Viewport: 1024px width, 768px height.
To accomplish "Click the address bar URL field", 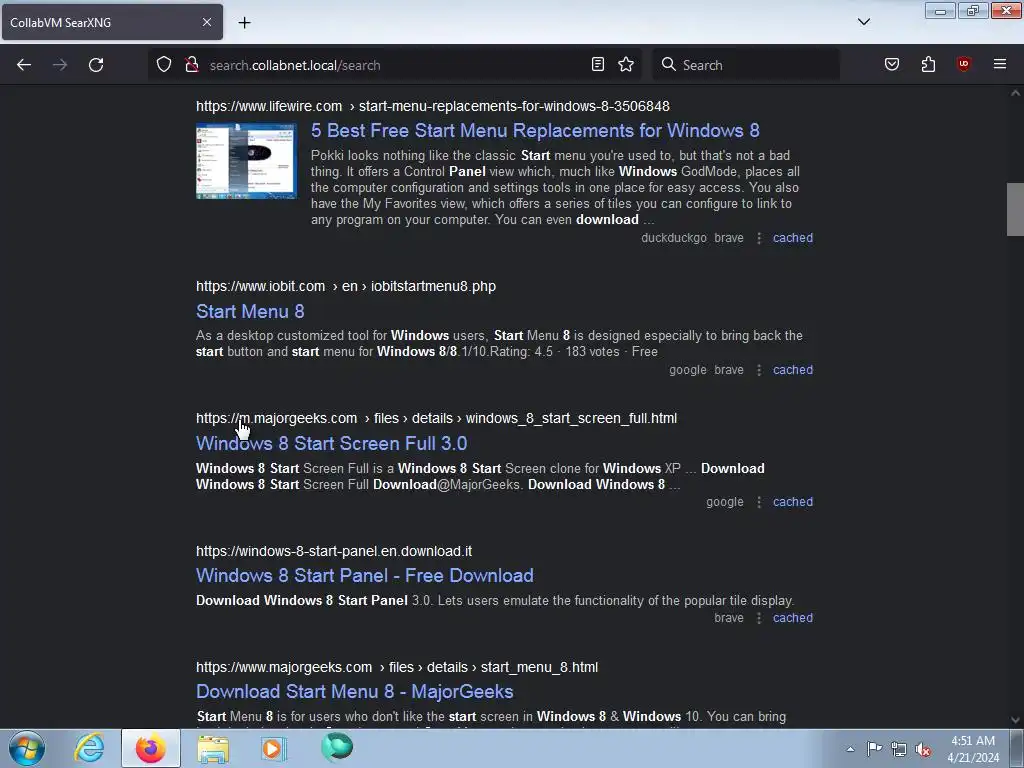I will 392,65.
